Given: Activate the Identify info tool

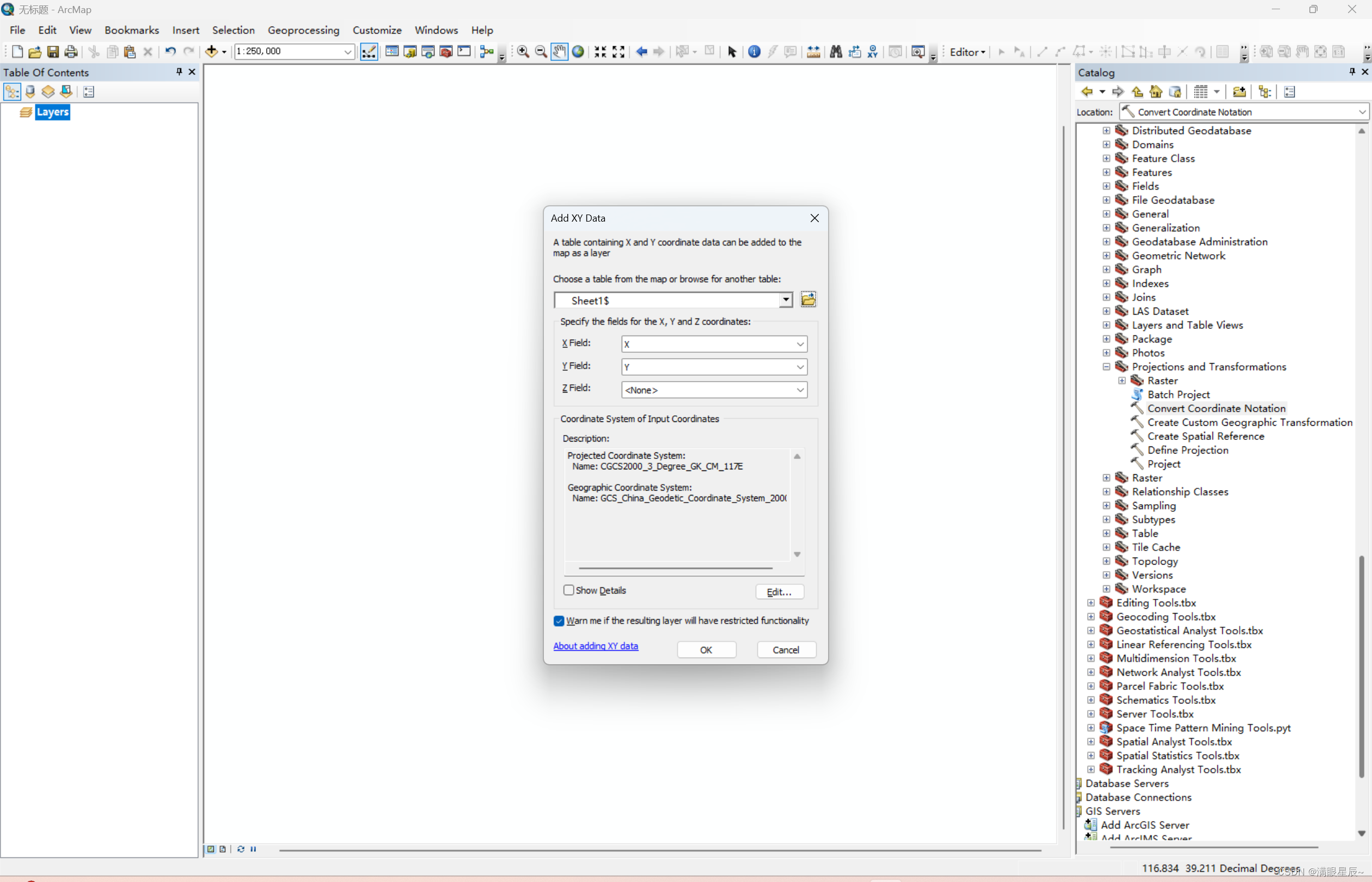Looking at the screenshot, I should (754, 52).
